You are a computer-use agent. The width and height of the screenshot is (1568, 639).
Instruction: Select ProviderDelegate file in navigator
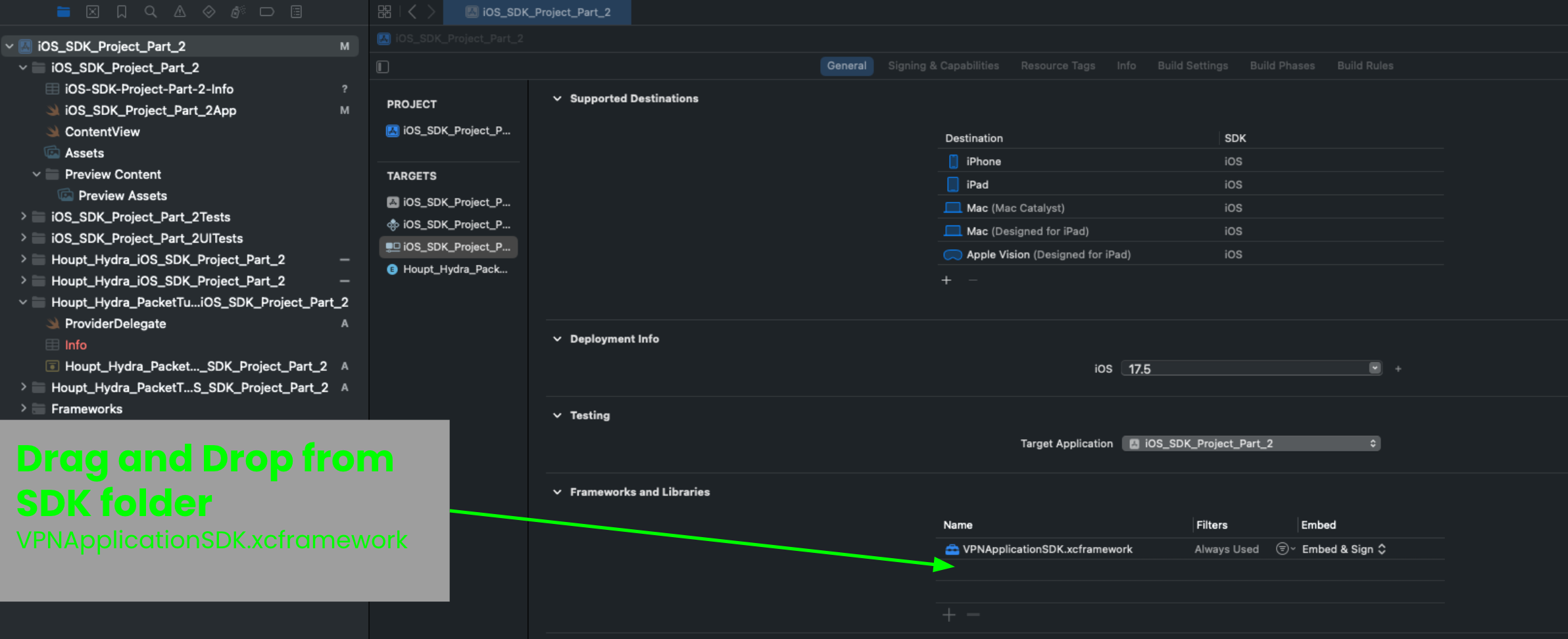[115, 323]
